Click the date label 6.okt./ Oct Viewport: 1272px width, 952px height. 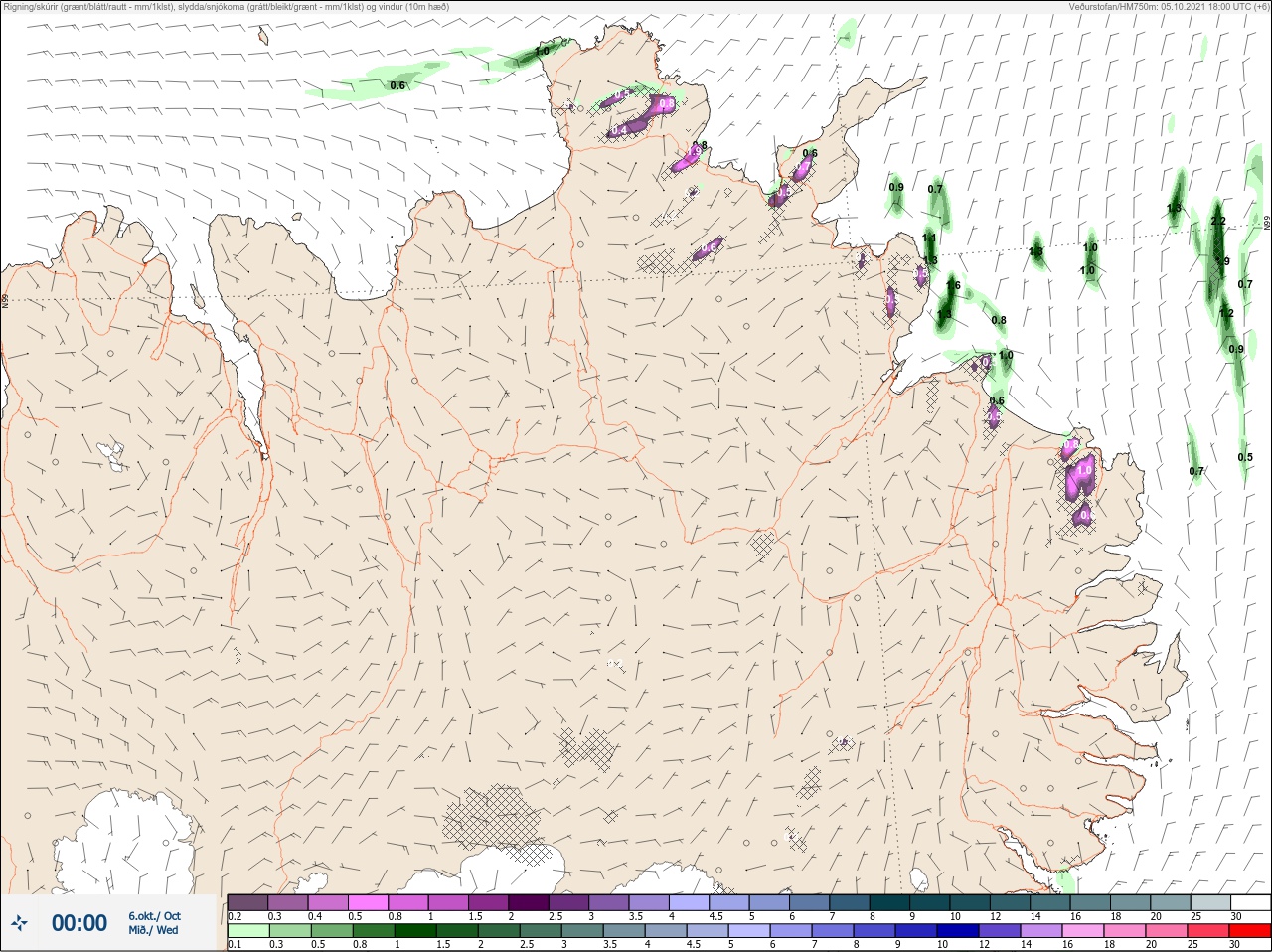point(154,916)
